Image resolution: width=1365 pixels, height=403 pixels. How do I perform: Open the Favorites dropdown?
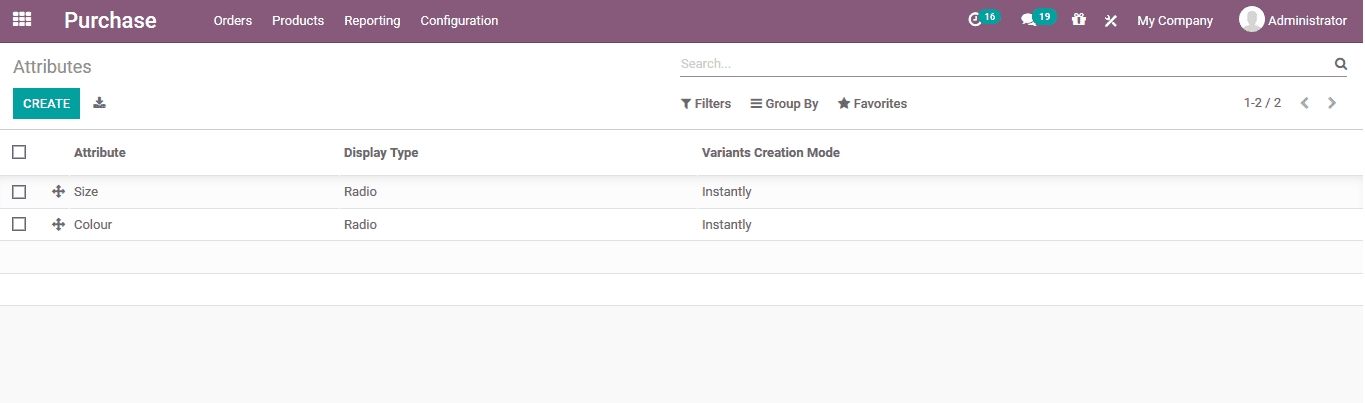tap(872, 104)
